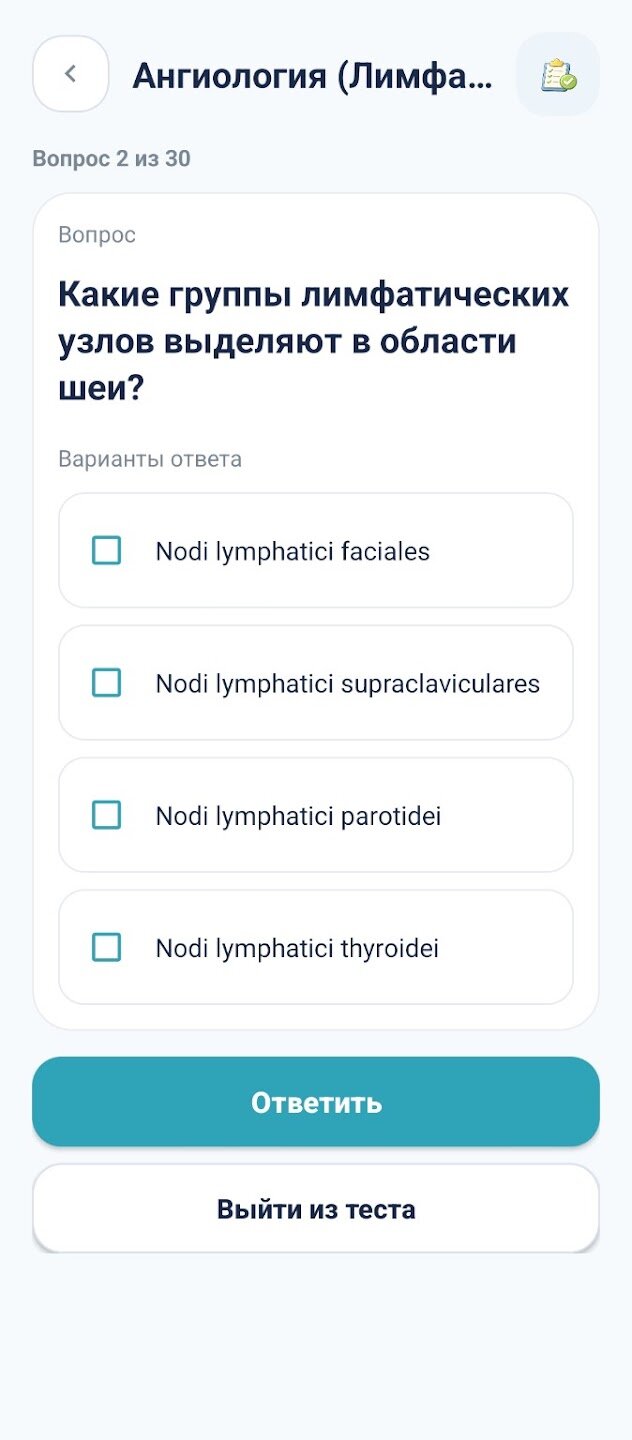Select the Nodi lymphatici faciales answer text
632x1440 pixels.
point(292,551)
